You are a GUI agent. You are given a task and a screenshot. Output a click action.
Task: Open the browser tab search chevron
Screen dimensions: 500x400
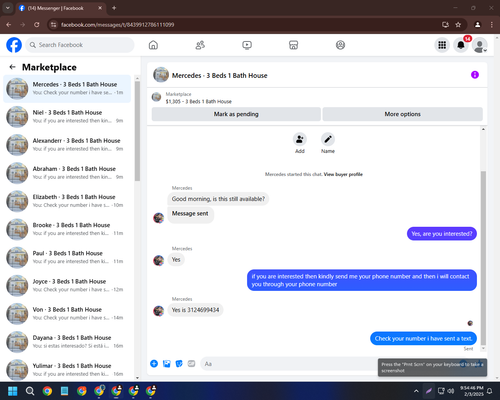click(7, 8)
